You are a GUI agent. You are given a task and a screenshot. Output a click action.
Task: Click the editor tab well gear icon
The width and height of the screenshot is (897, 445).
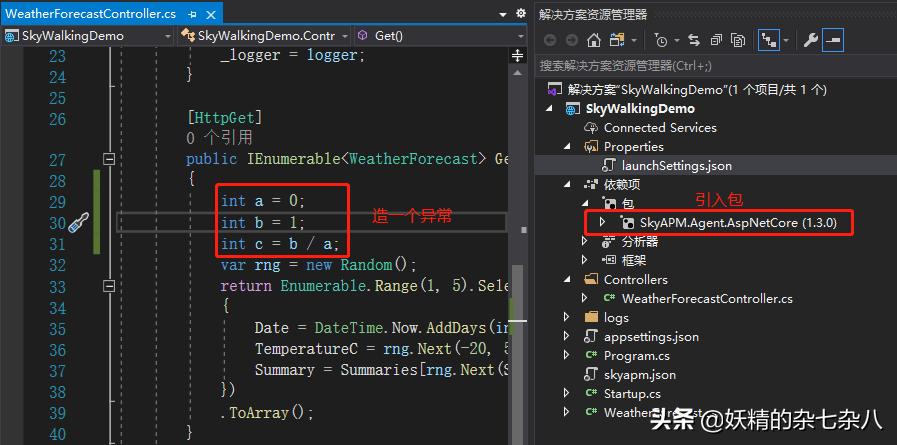(x=520, y=13)
